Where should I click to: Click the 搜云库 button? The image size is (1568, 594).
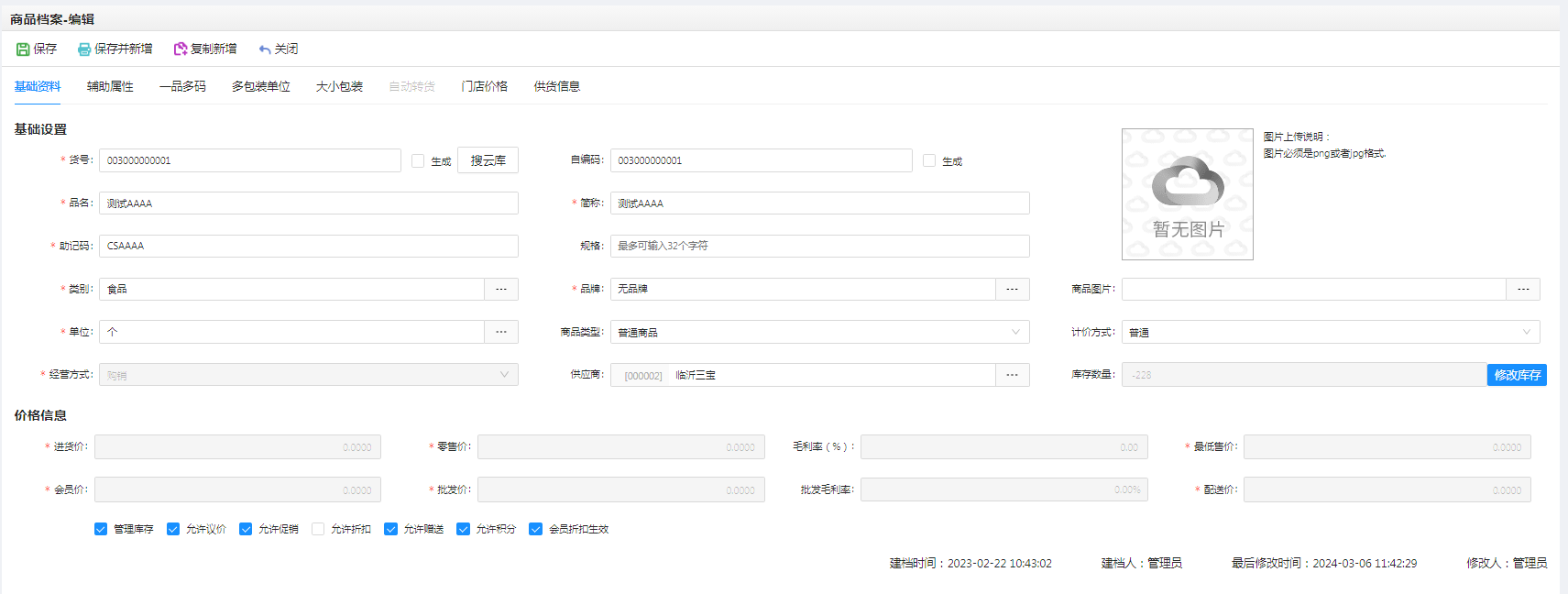pos(488,160)
